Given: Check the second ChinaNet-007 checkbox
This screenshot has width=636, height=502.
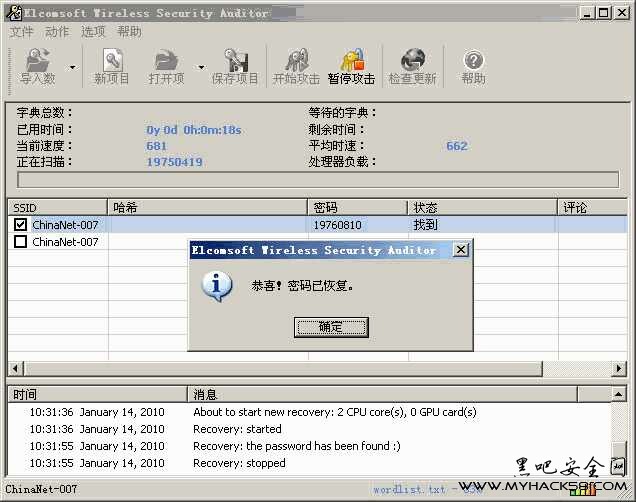Looking at the screenshot, I should tap(20, 242).
